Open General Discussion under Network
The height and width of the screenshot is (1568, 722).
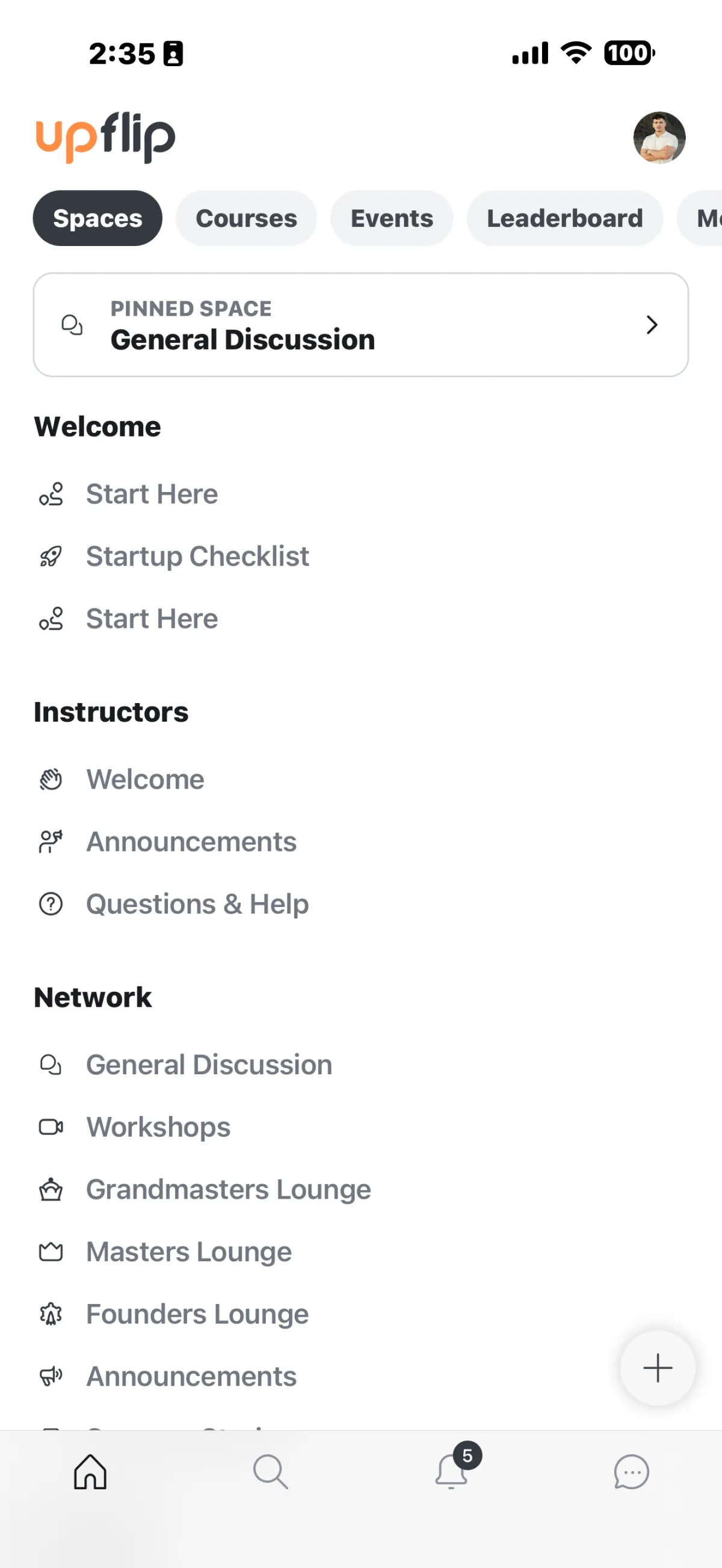[x=209, y=1065]
